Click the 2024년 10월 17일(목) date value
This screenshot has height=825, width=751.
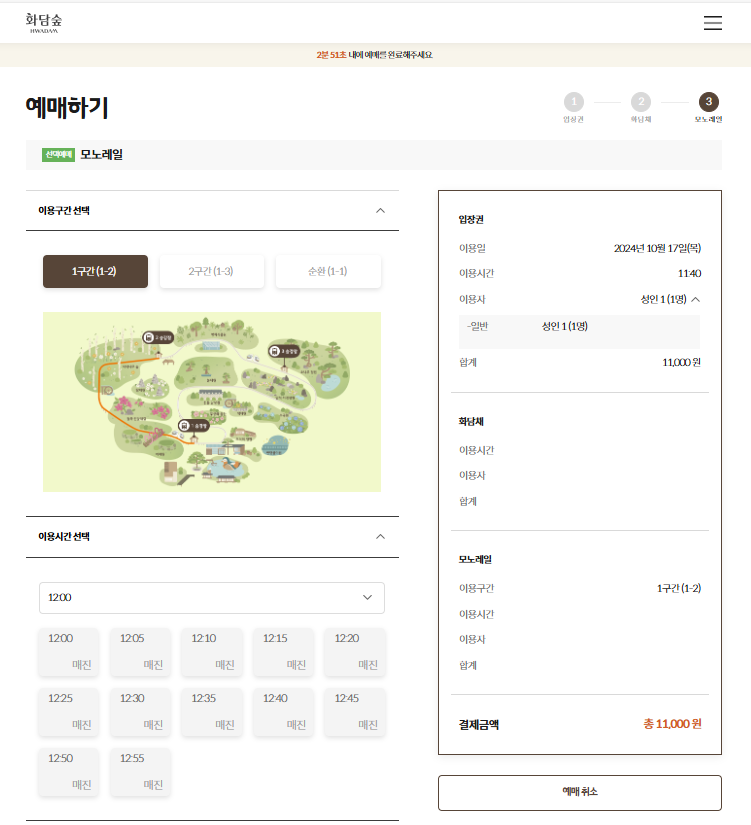657,248
